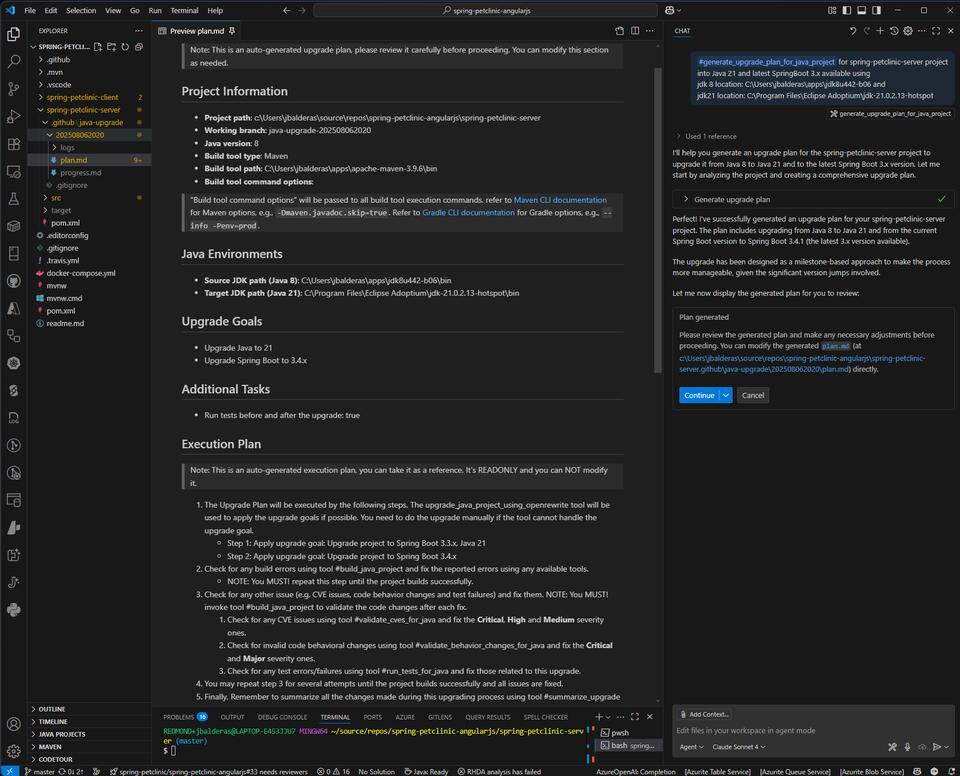Click the chat message input field

pyautogui.click(x=811, y=730)
